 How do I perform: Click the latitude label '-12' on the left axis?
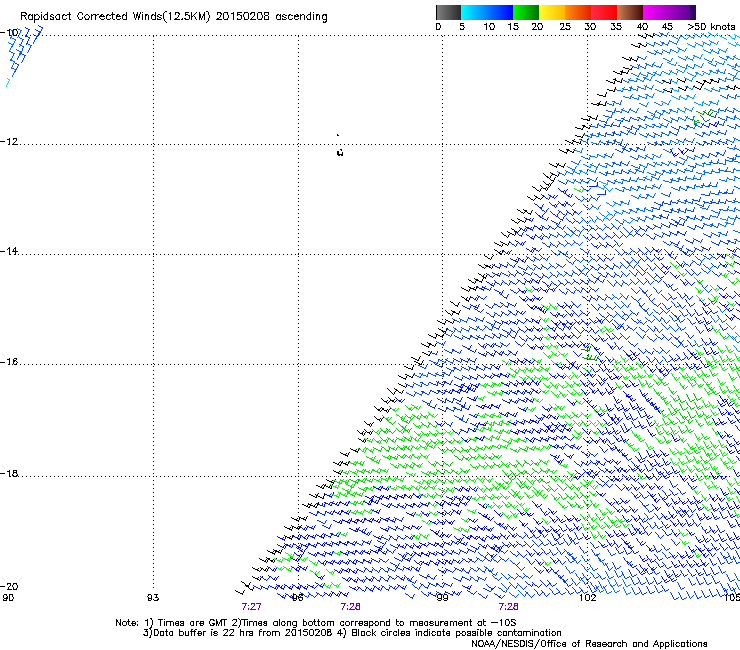click(x=9, y=141)
